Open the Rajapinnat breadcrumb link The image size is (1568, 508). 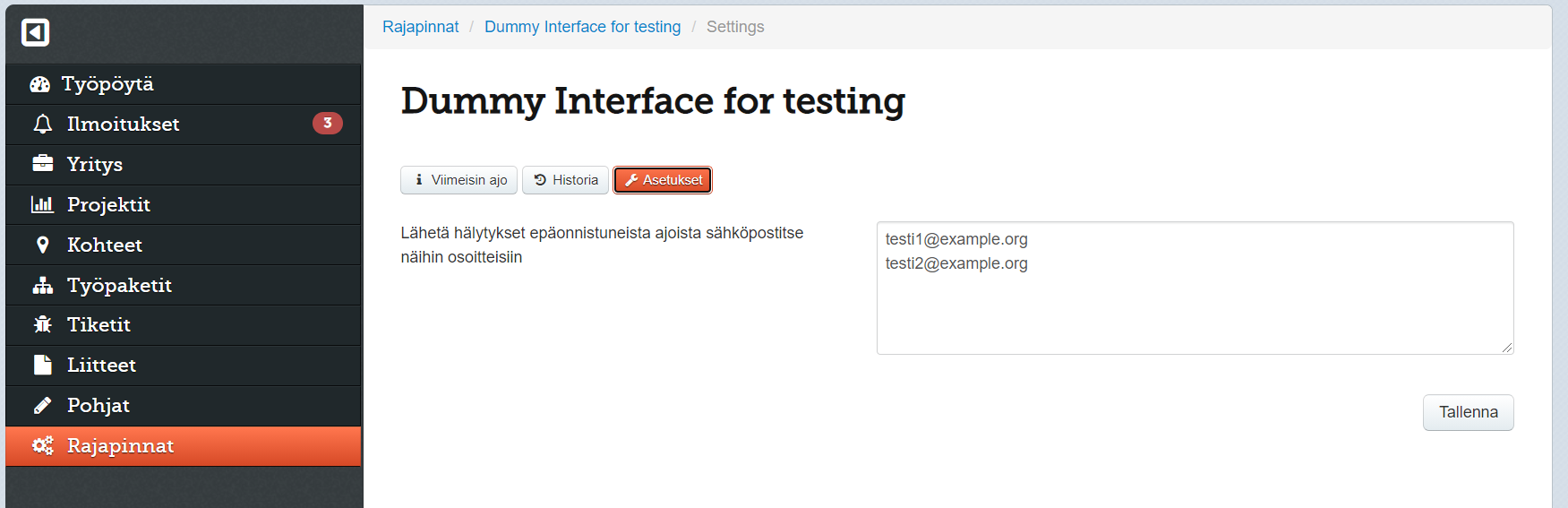(420, 27)
